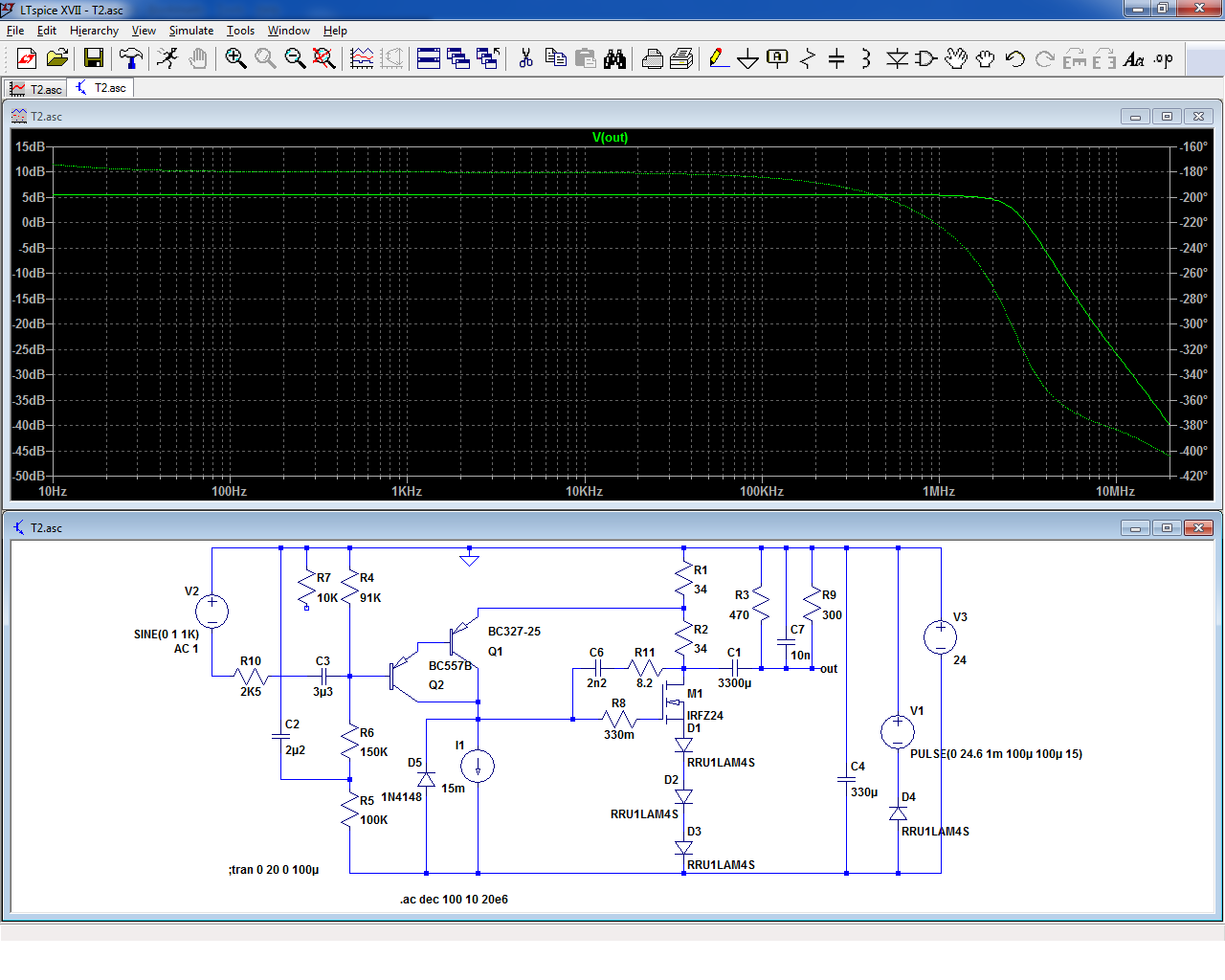Open the View menu

pyautogui.click(x=144, y=31)
